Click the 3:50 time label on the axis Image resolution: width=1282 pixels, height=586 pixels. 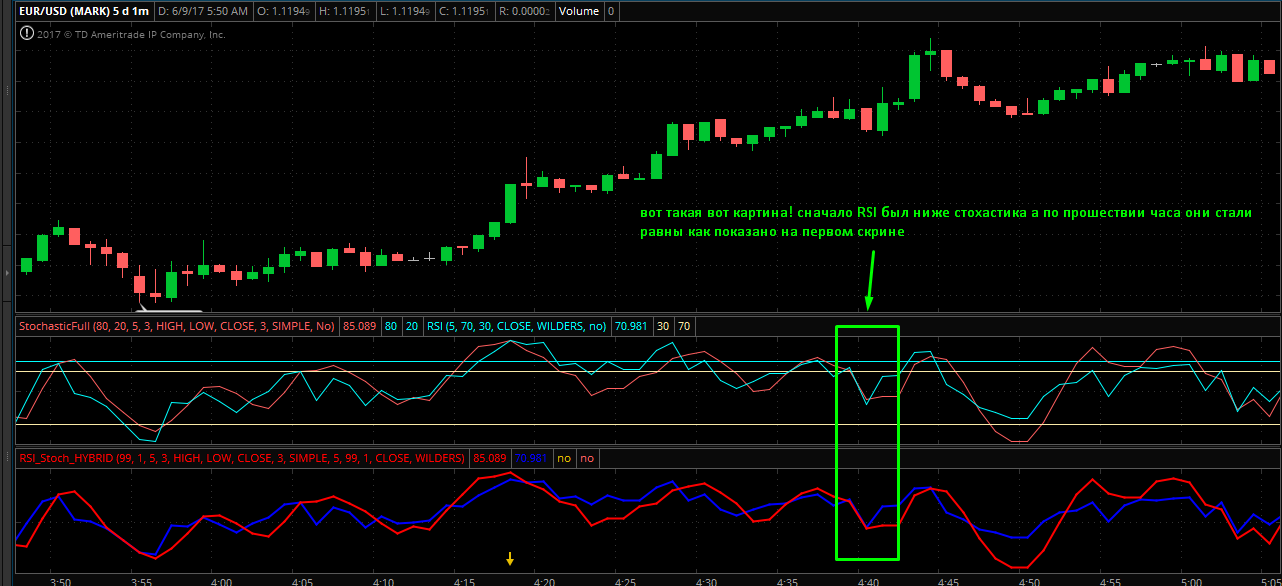[x=60, y=579]
